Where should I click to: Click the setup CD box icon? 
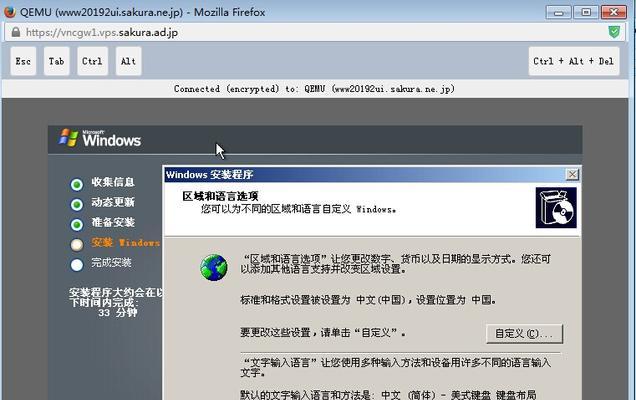[556, 207]
